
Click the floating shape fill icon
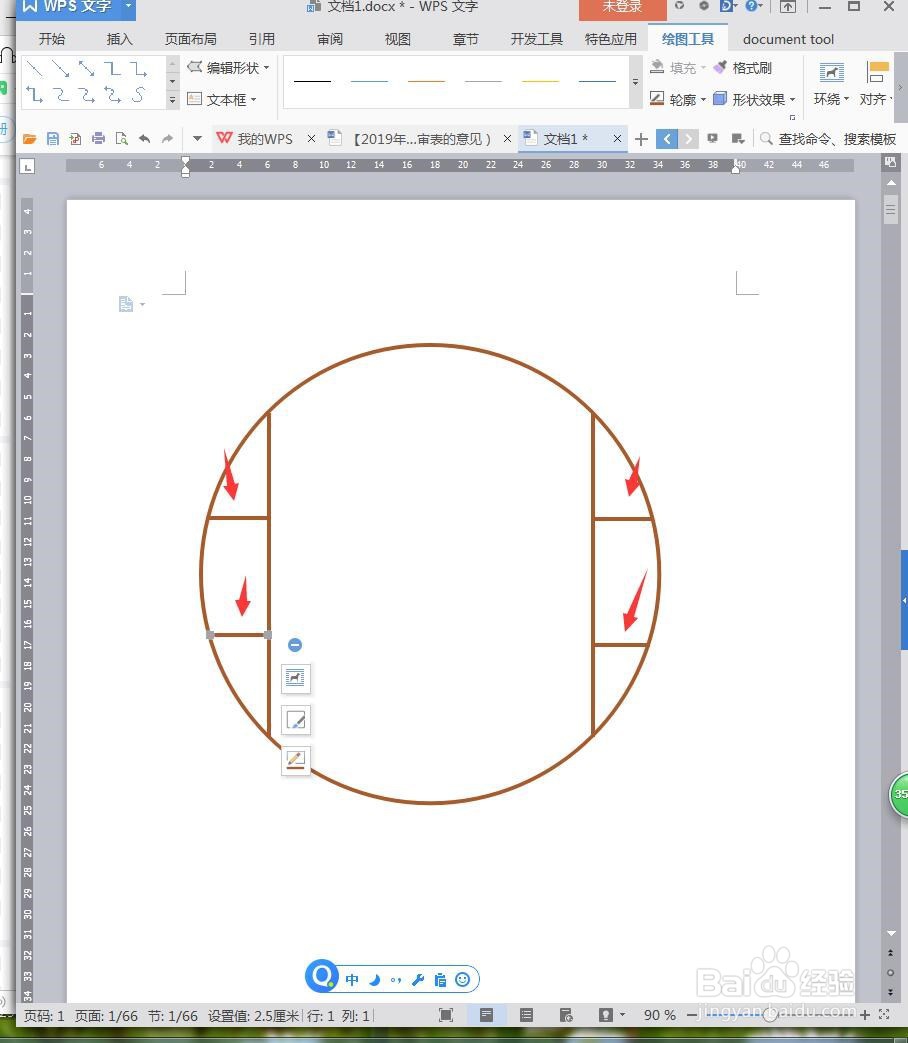[x=295, y=720]
